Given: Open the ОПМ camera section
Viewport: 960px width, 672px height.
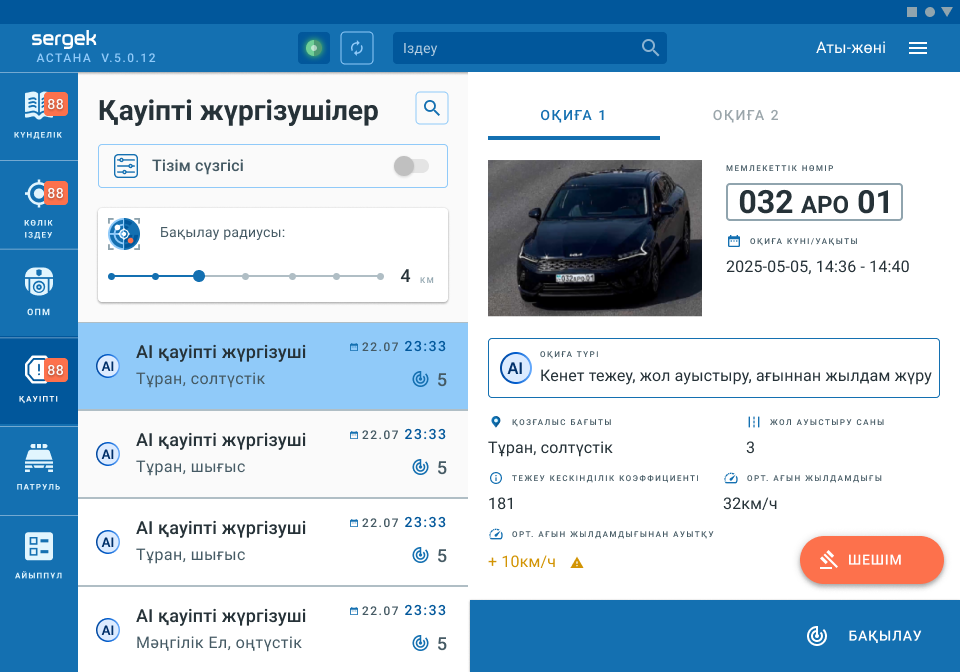Looking at the screenshot, I should 38,292.
